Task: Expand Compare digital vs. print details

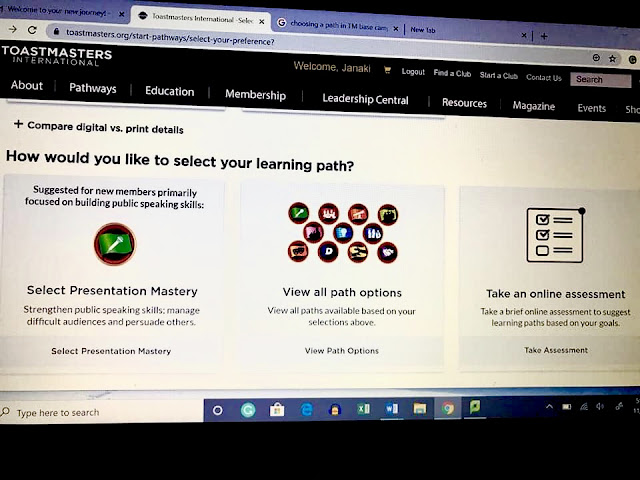Action: point(98,127)
